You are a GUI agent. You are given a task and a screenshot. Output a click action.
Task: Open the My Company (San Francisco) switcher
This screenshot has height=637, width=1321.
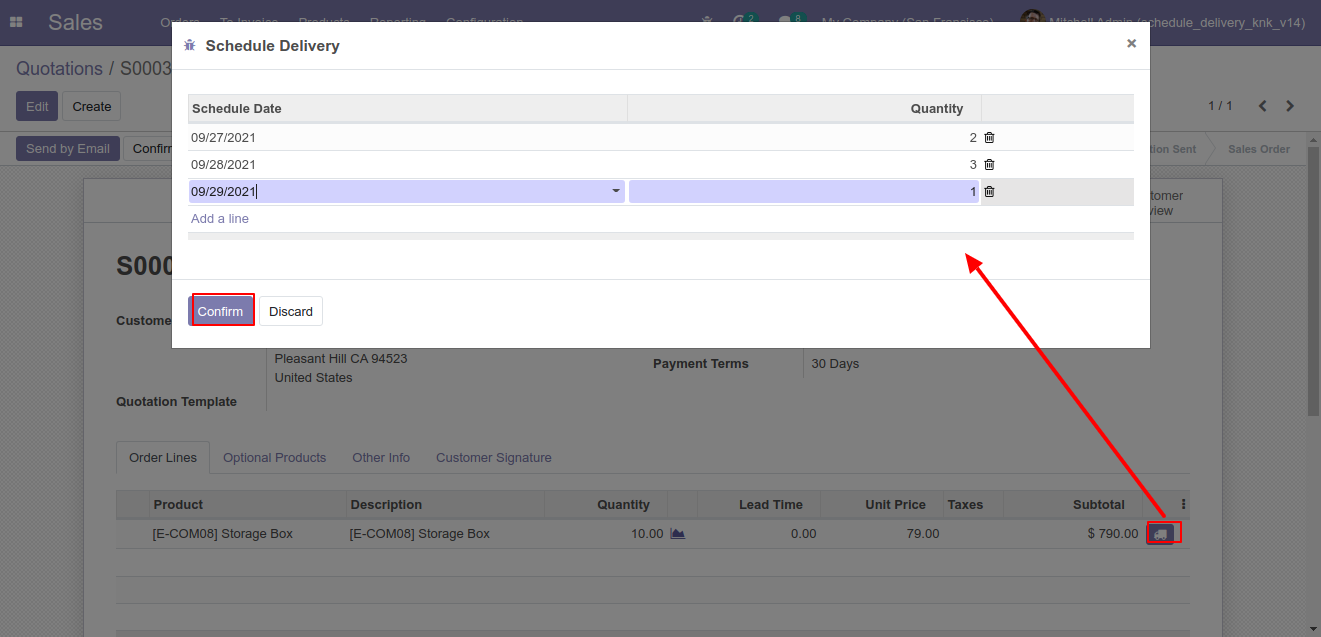click(907, 22)
